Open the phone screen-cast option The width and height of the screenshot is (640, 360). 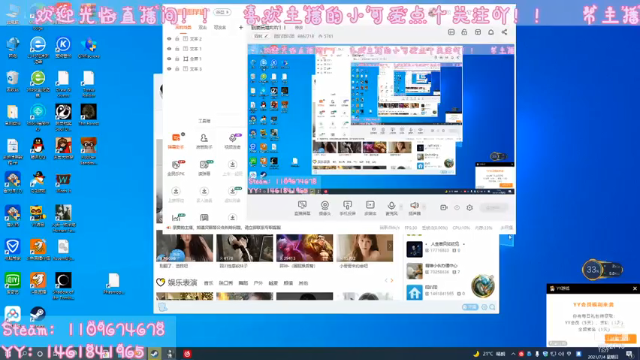pos(347,208)
